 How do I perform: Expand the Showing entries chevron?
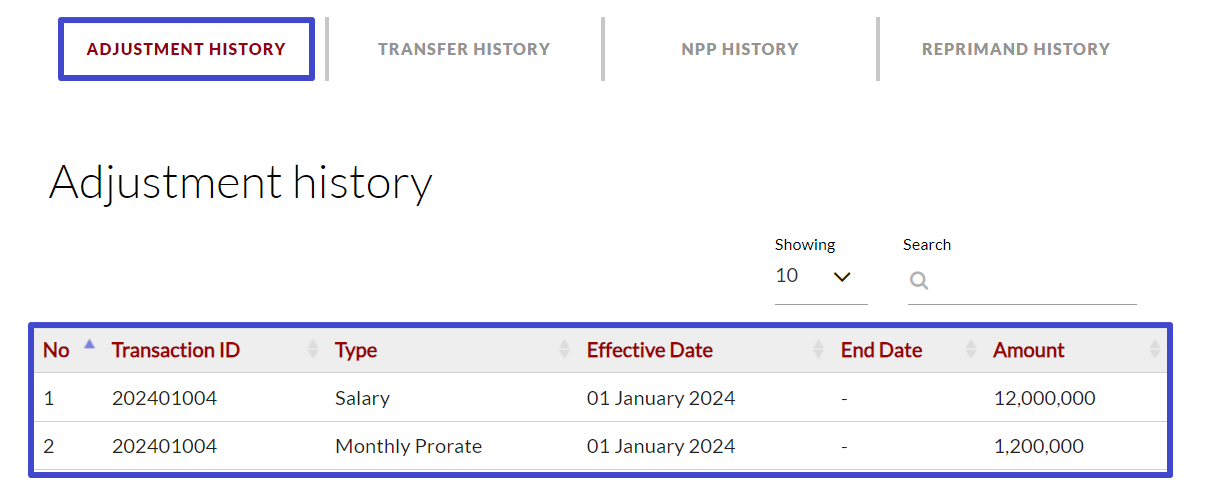842,277
